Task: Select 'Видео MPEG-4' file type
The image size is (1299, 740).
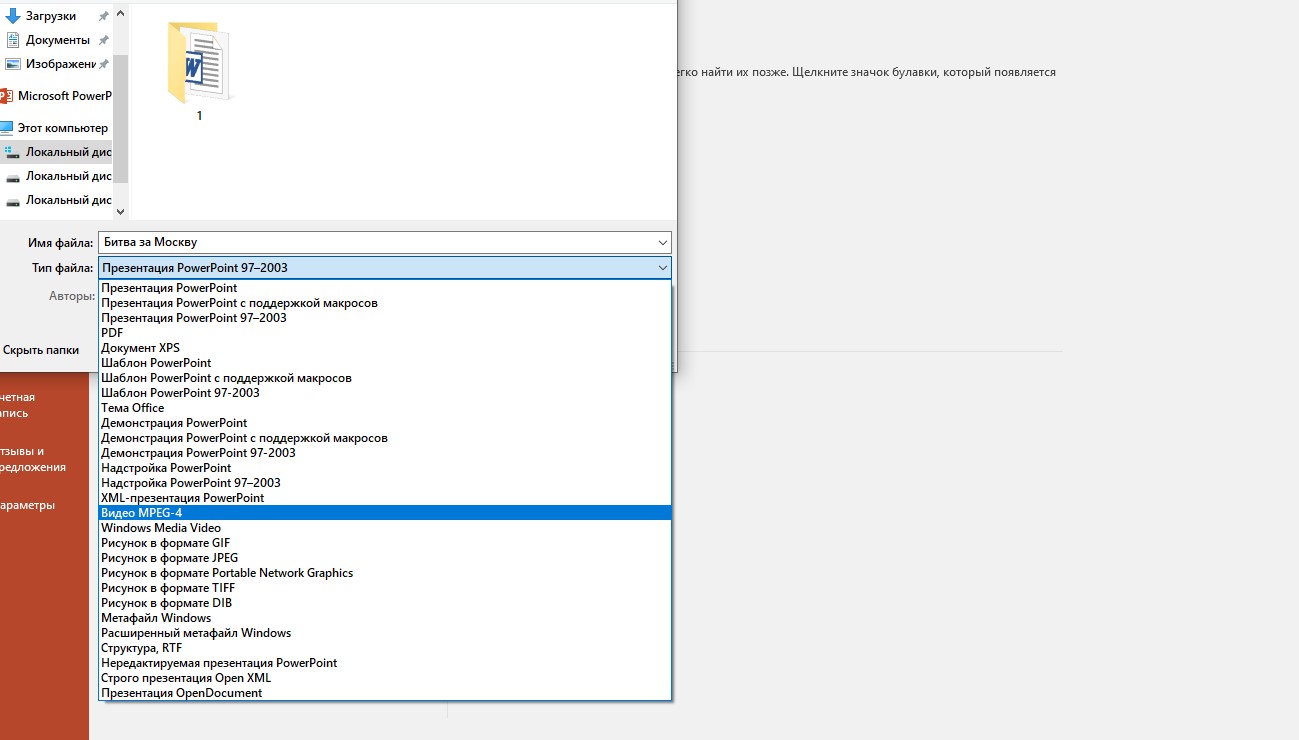Action: click(x=385, y=513)
